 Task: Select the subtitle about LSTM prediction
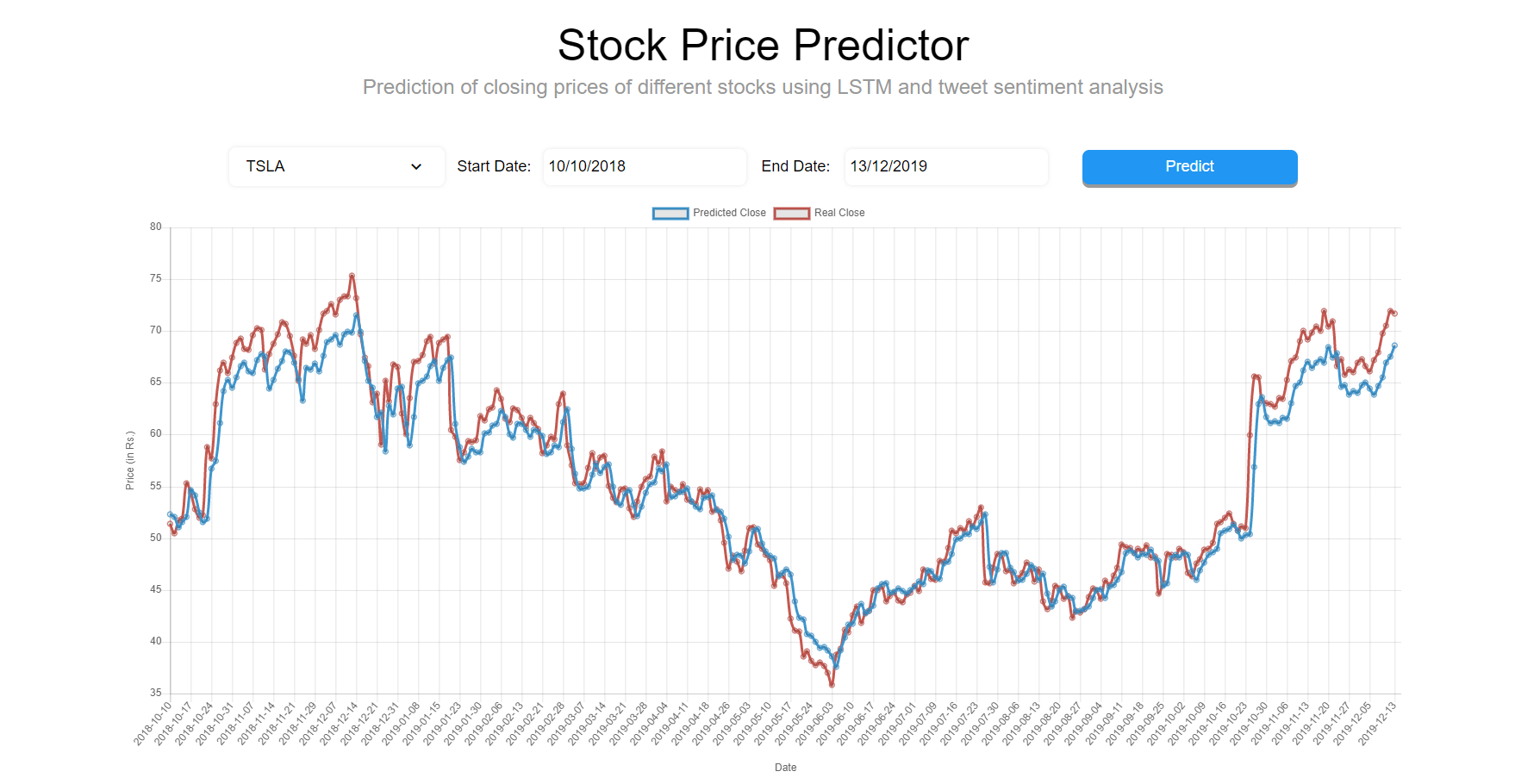[764, 86]
